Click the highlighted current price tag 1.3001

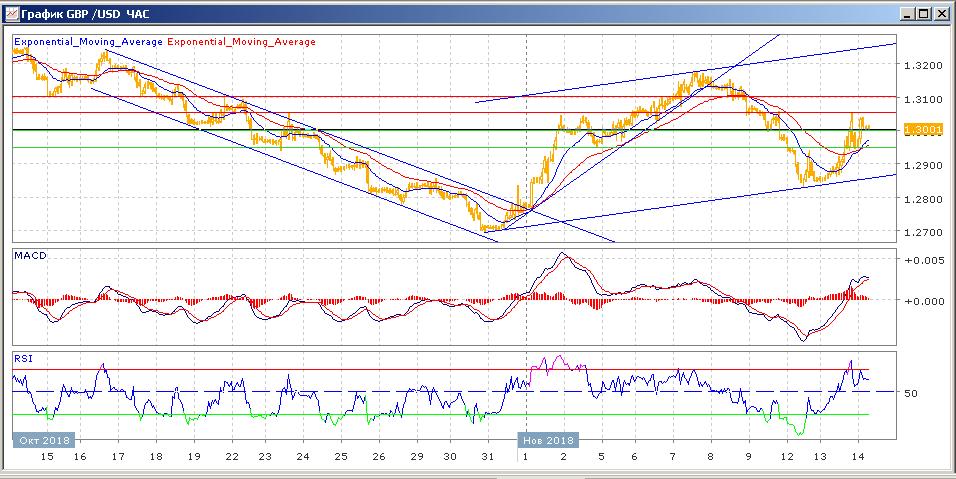point(921,130)
